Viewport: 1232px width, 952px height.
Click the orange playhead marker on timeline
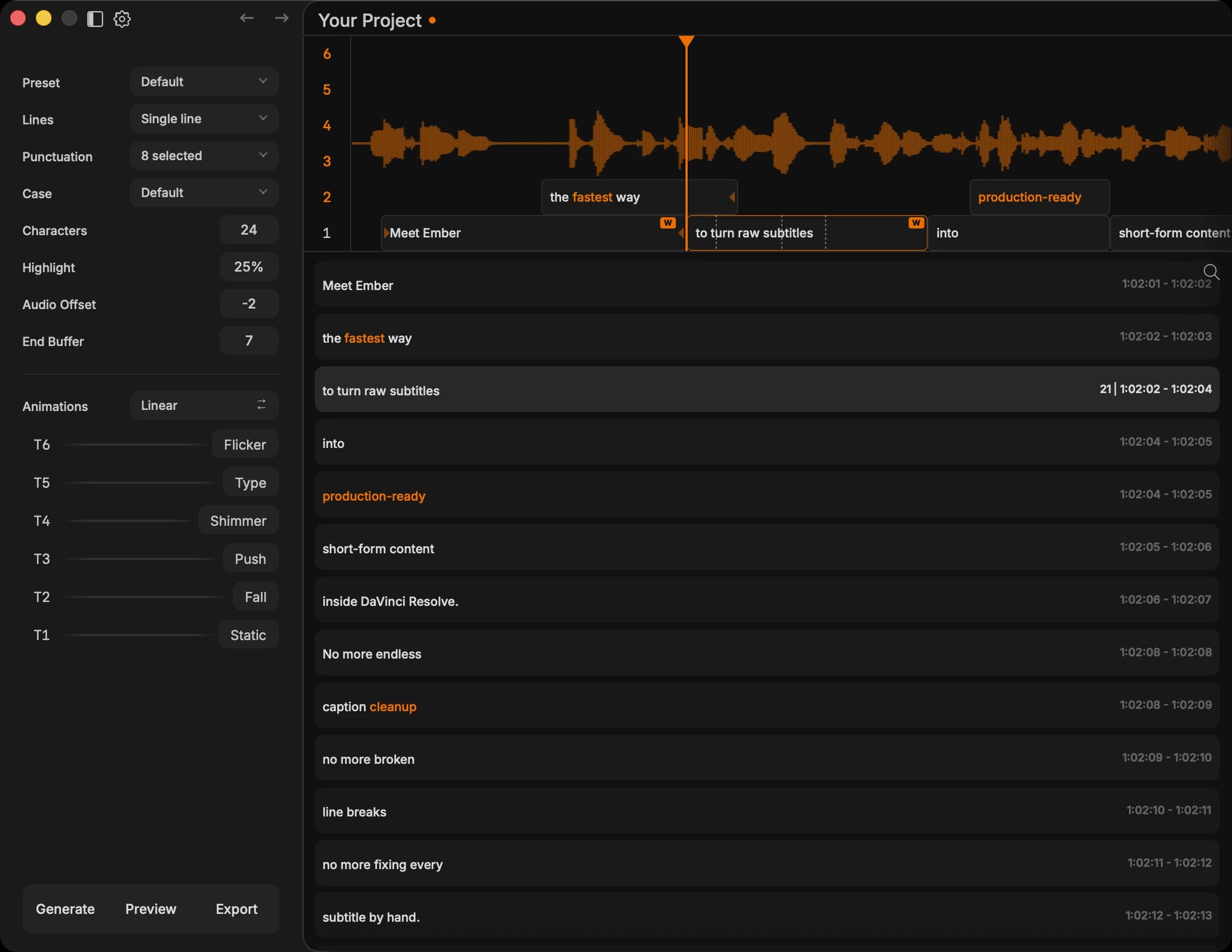click(x=686, y=41)
